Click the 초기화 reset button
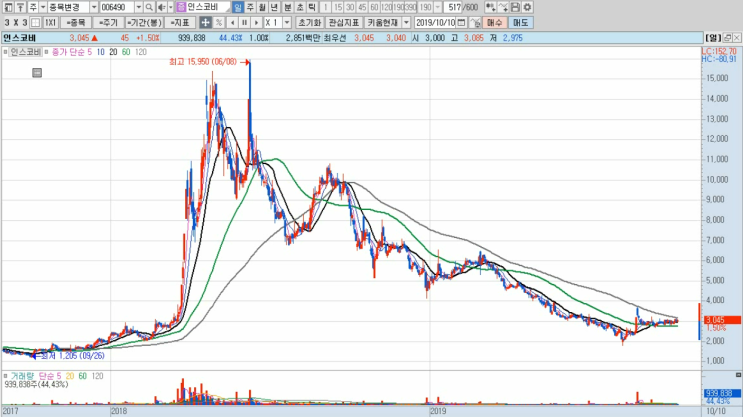The height and width of the screenshot is (417, 743). click(309, 22)
